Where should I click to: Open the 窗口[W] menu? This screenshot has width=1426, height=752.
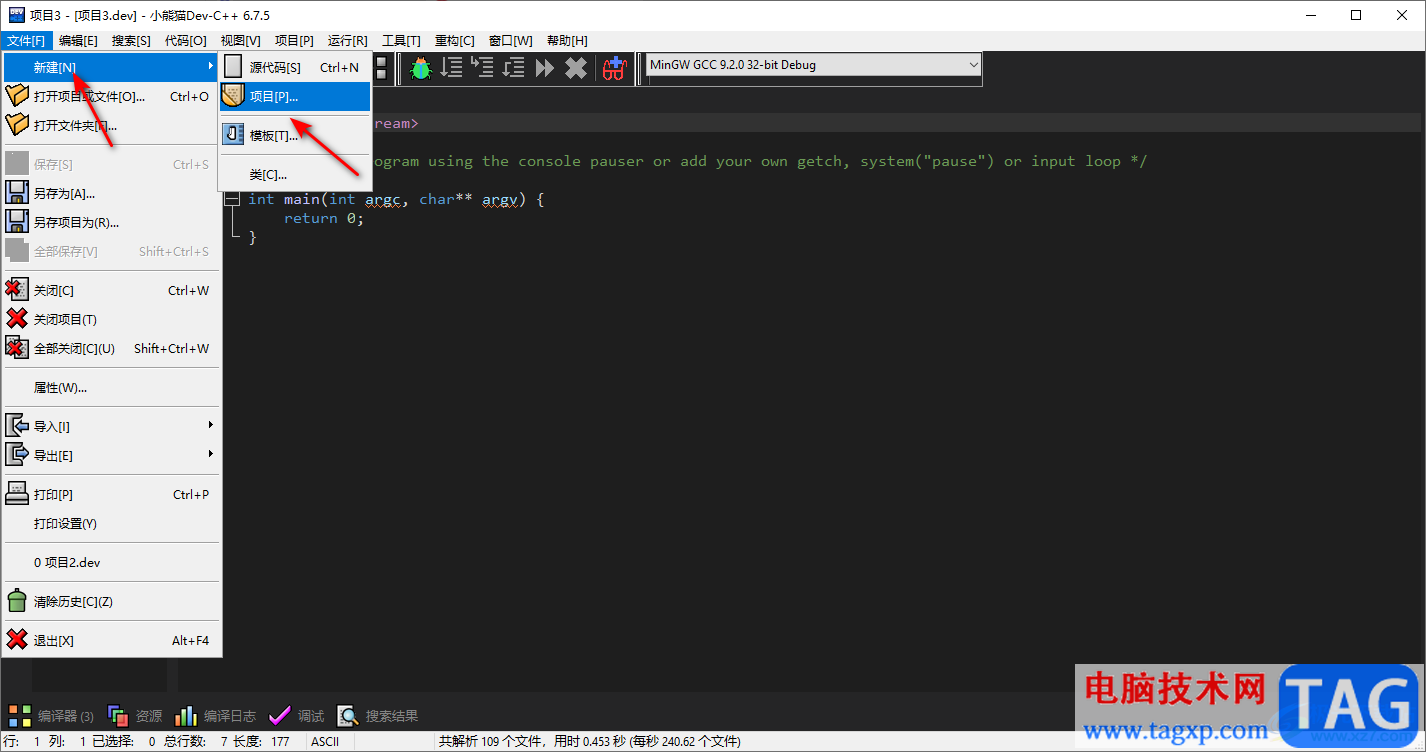tap(510, 40)
